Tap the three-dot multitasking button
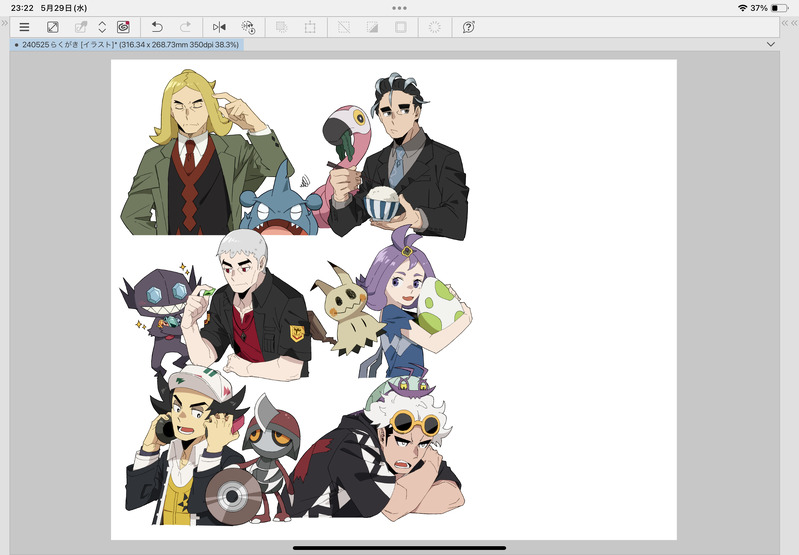Viewport: 799px width, 555px height. (x=399, y=8)
